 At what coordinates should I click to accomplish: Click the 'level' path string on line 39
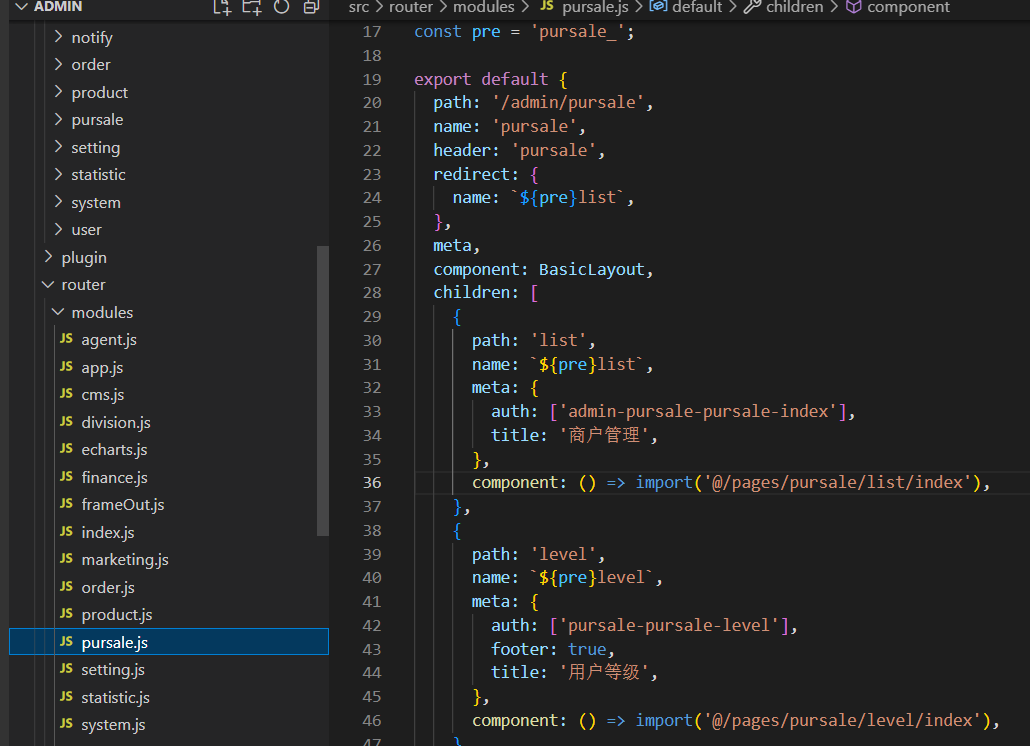[x=563, y=554]
